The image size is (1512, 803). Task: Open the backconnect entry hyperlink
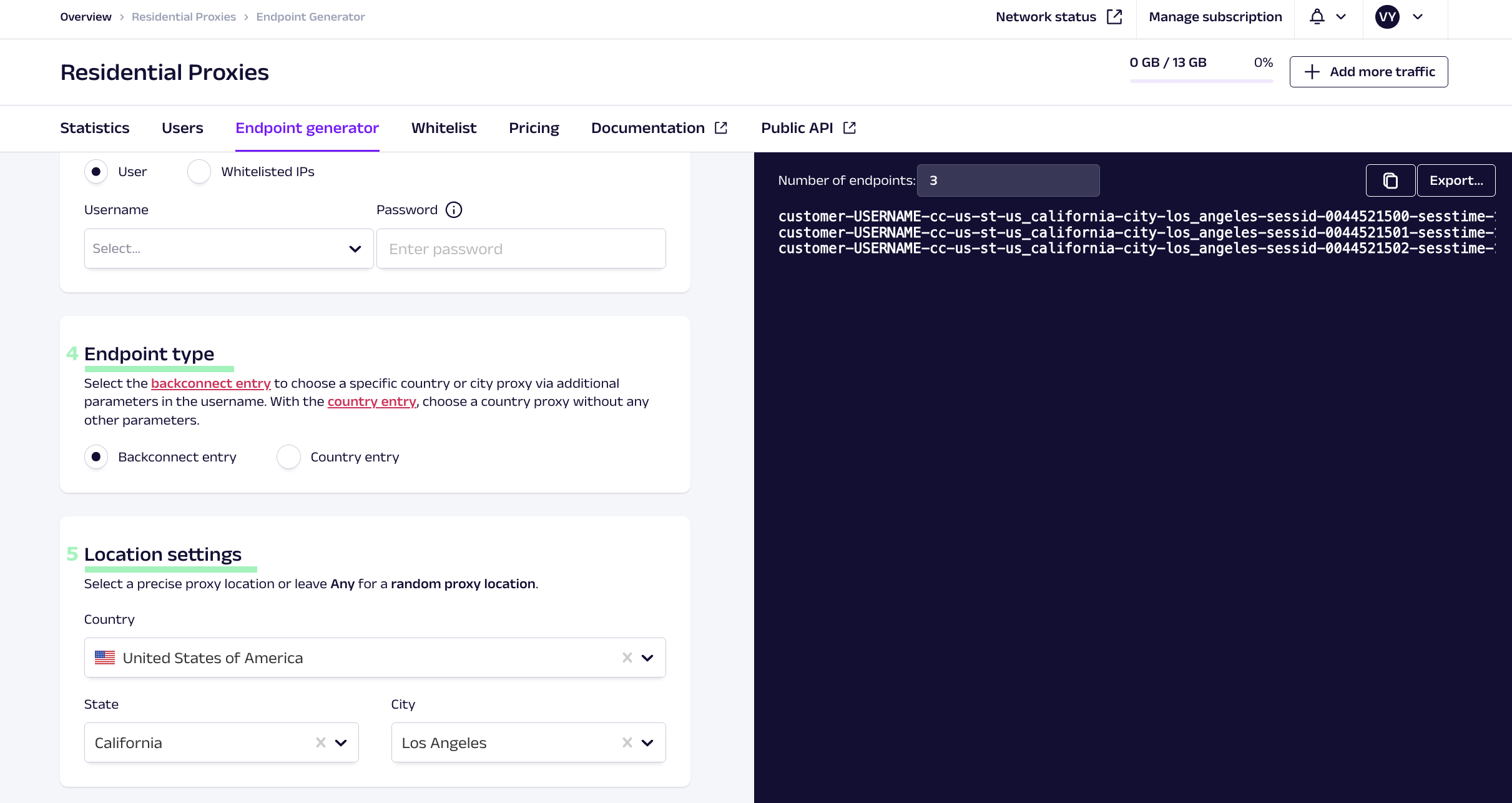pos(210,383)
